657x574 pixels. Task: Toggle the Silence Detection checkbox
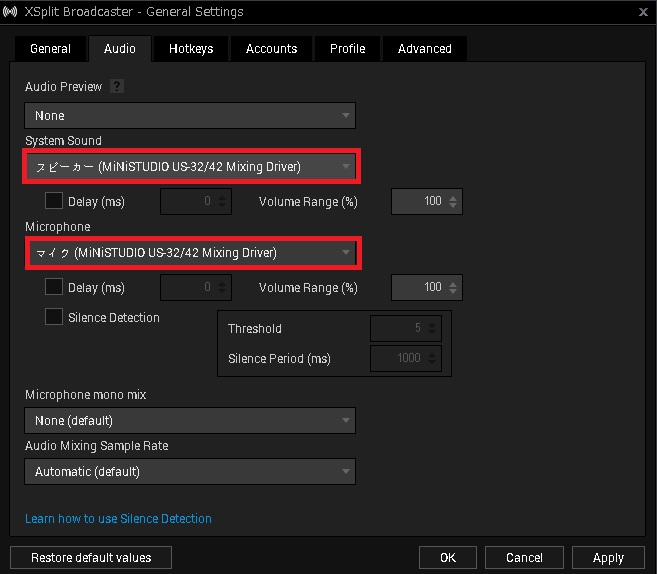pos(54,317)
